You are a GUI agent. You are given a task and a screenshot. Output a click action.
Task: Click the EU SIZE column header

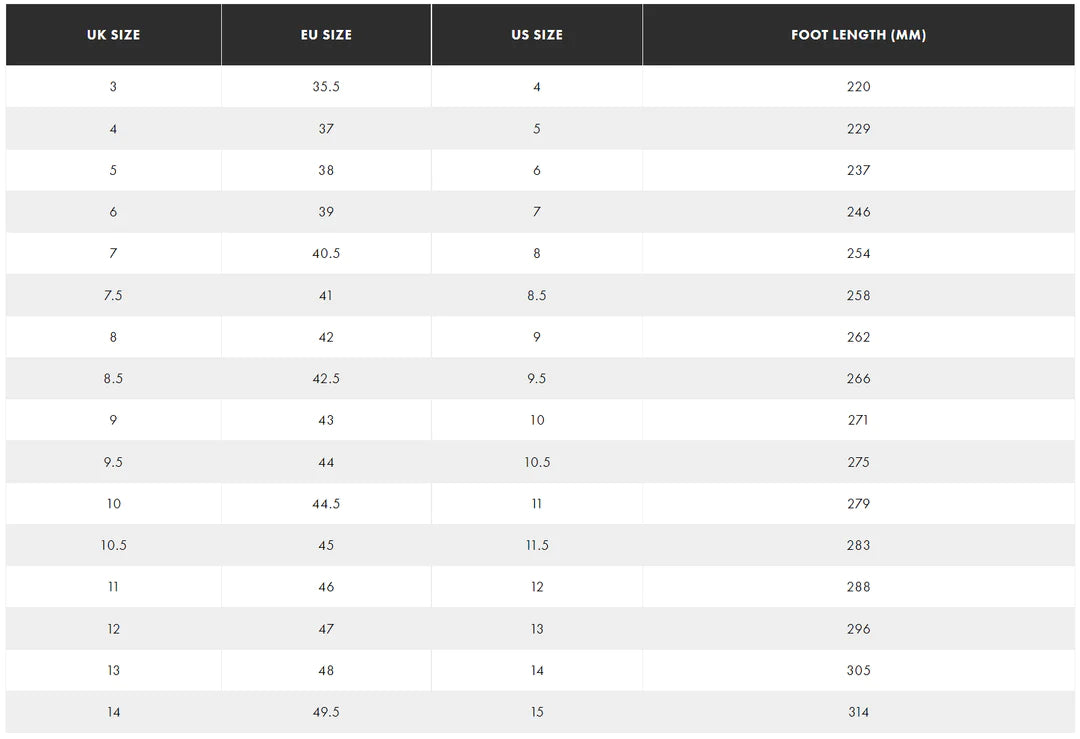326,35
